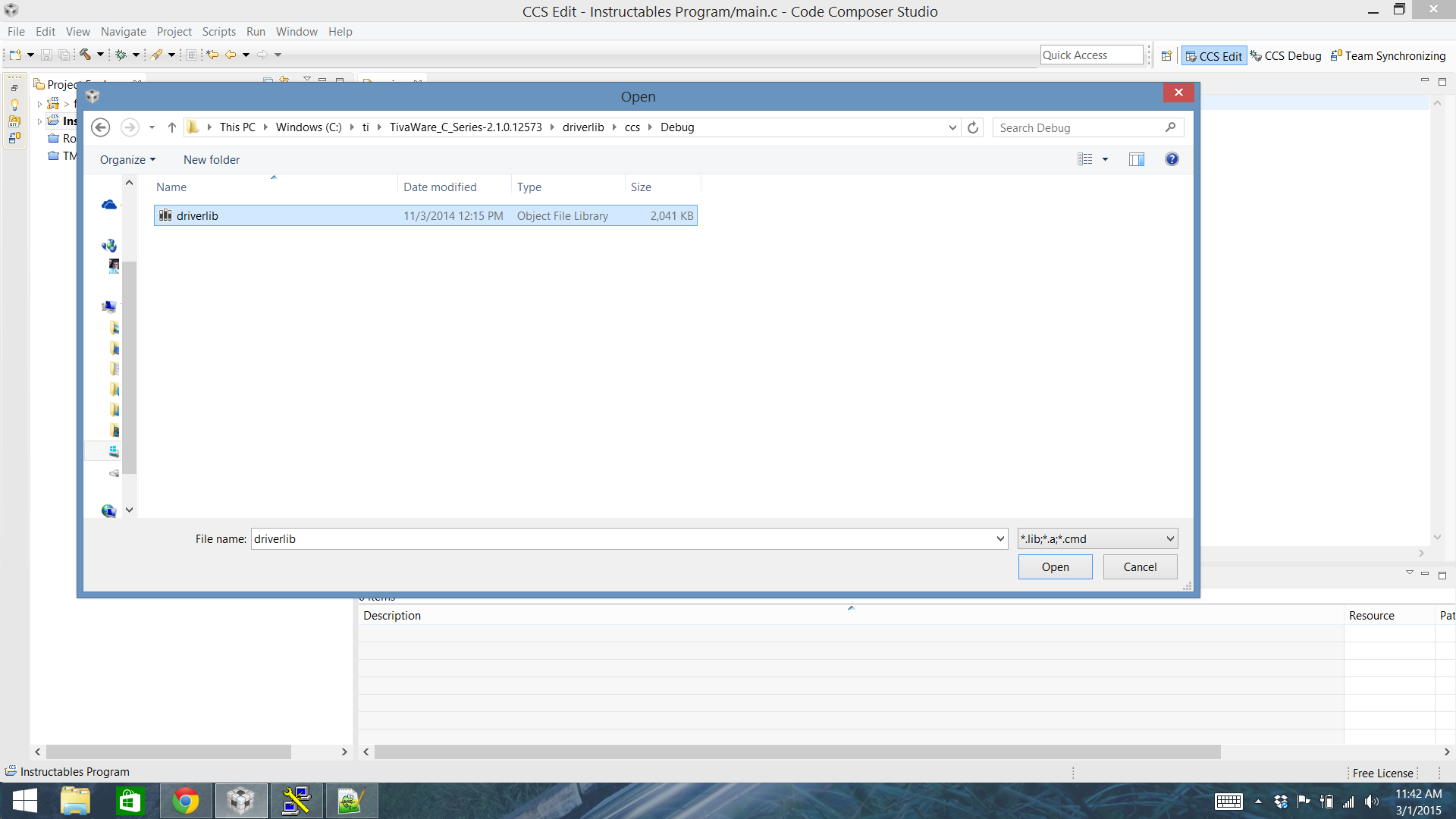Select the CCS Edit perspective button

coord(1214,56)
